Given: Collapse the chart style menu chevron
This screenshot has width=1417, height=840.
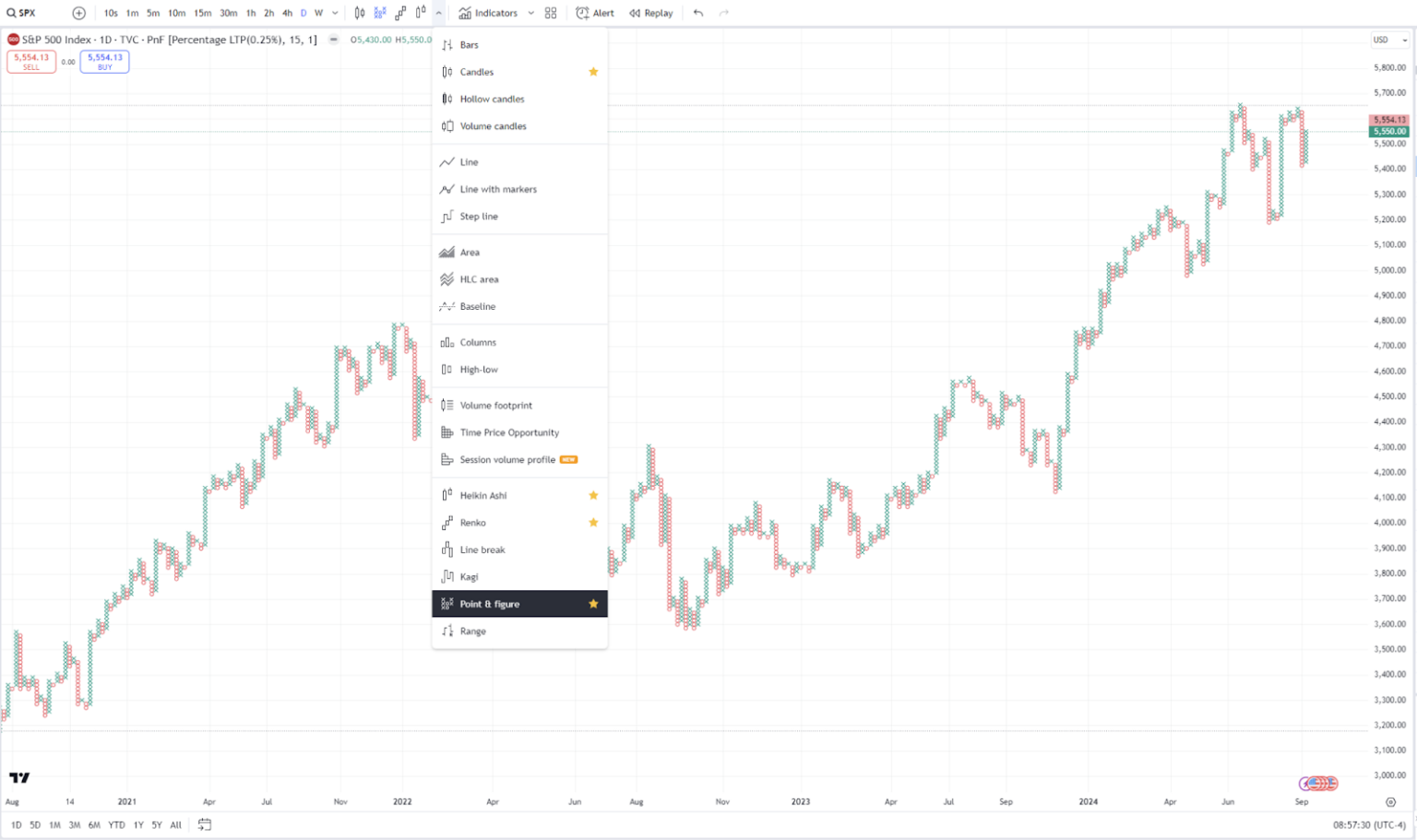Looking at the screenshot, I should click(439, 13).
